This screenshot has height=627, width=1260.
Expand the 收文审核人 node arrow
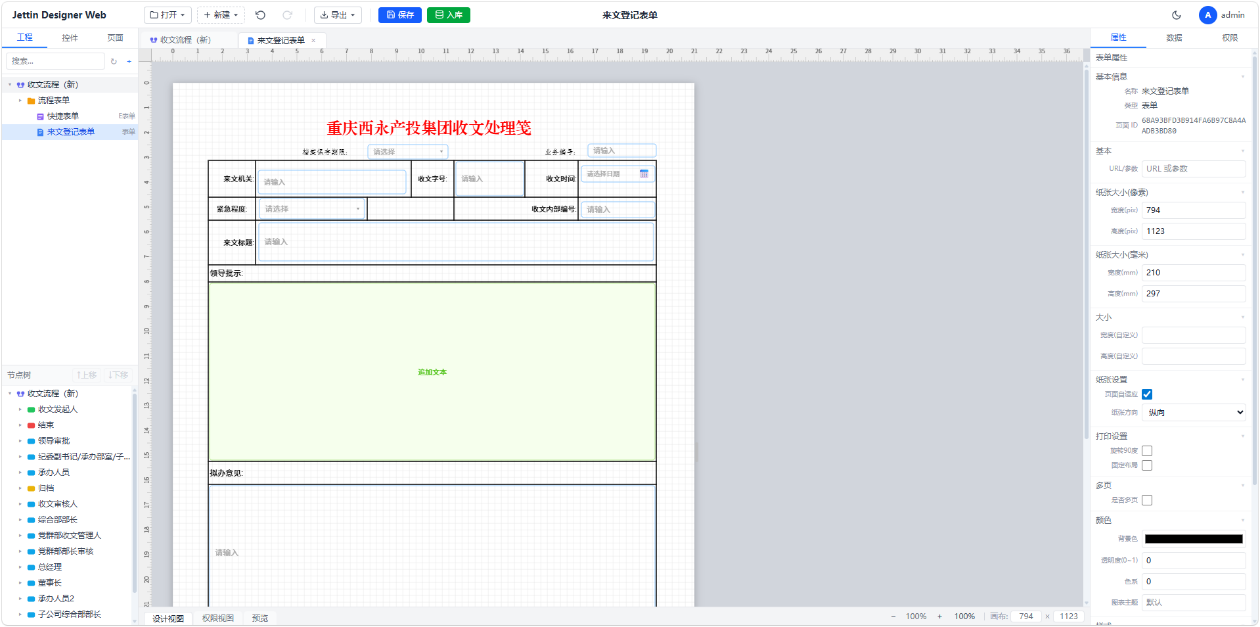(x=20, y=504)
